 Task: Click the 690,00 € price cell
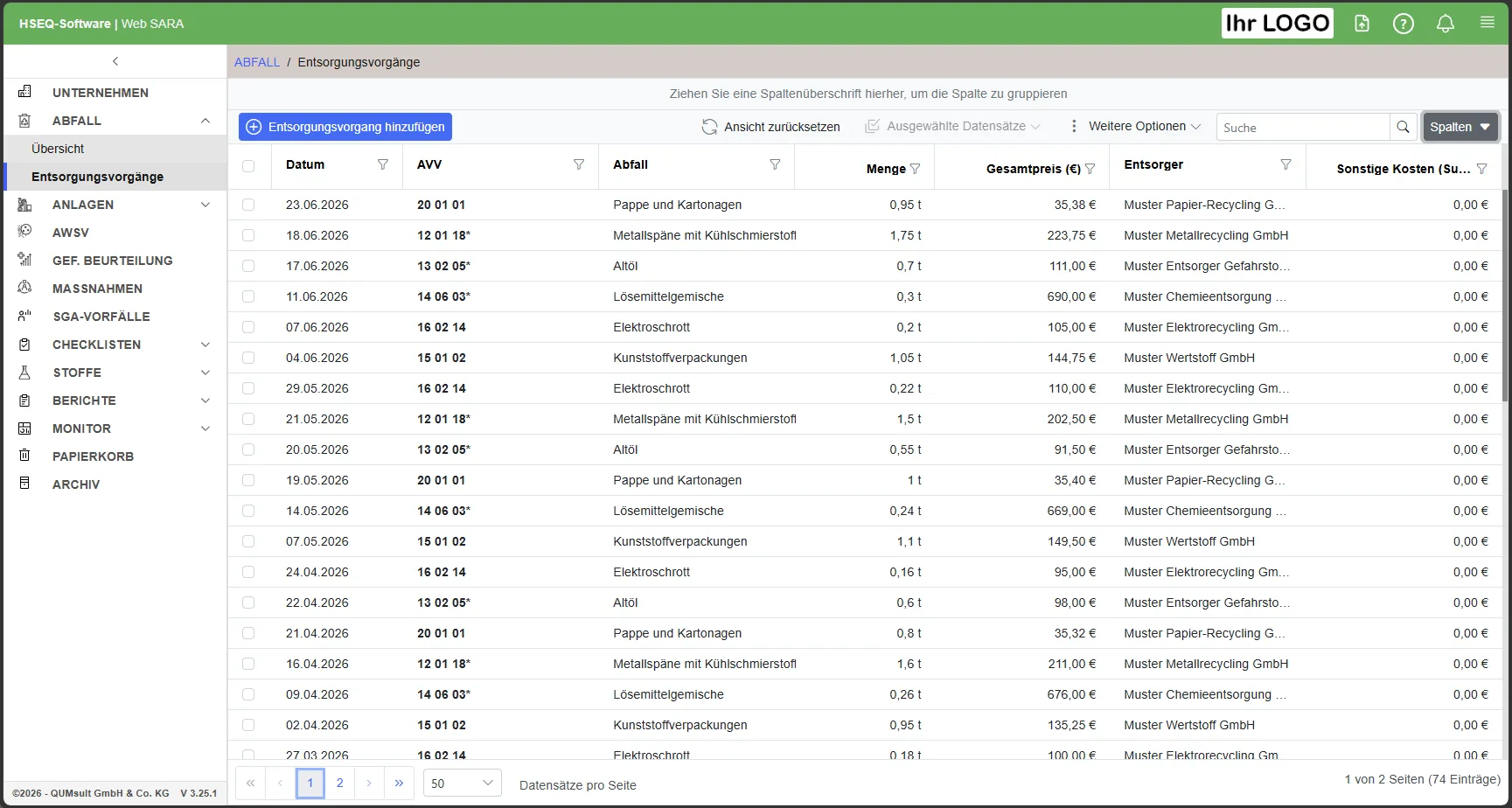[1071, 296]
